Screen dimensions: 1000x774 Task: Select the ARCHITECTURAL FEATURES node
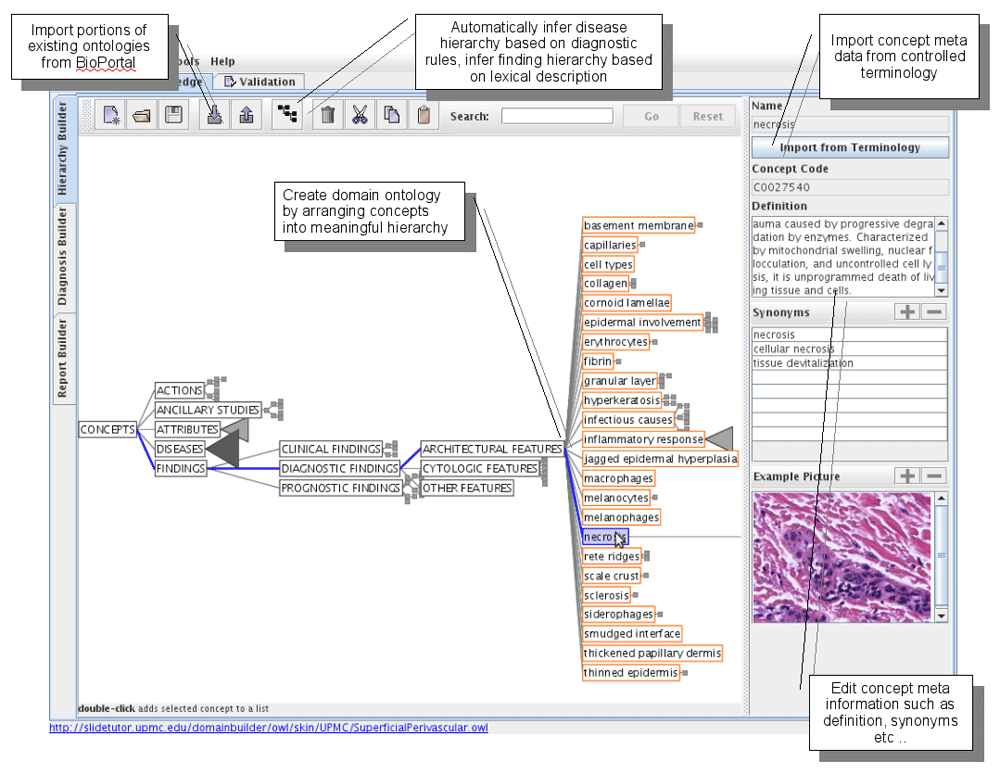492,449
